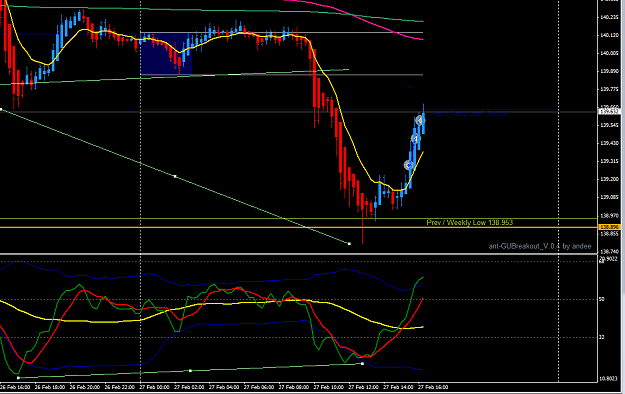The width and height of the screenshot is (625, 394).
Task: Click the 27 Feb 06:00 time label
Action: pos(259,387)
